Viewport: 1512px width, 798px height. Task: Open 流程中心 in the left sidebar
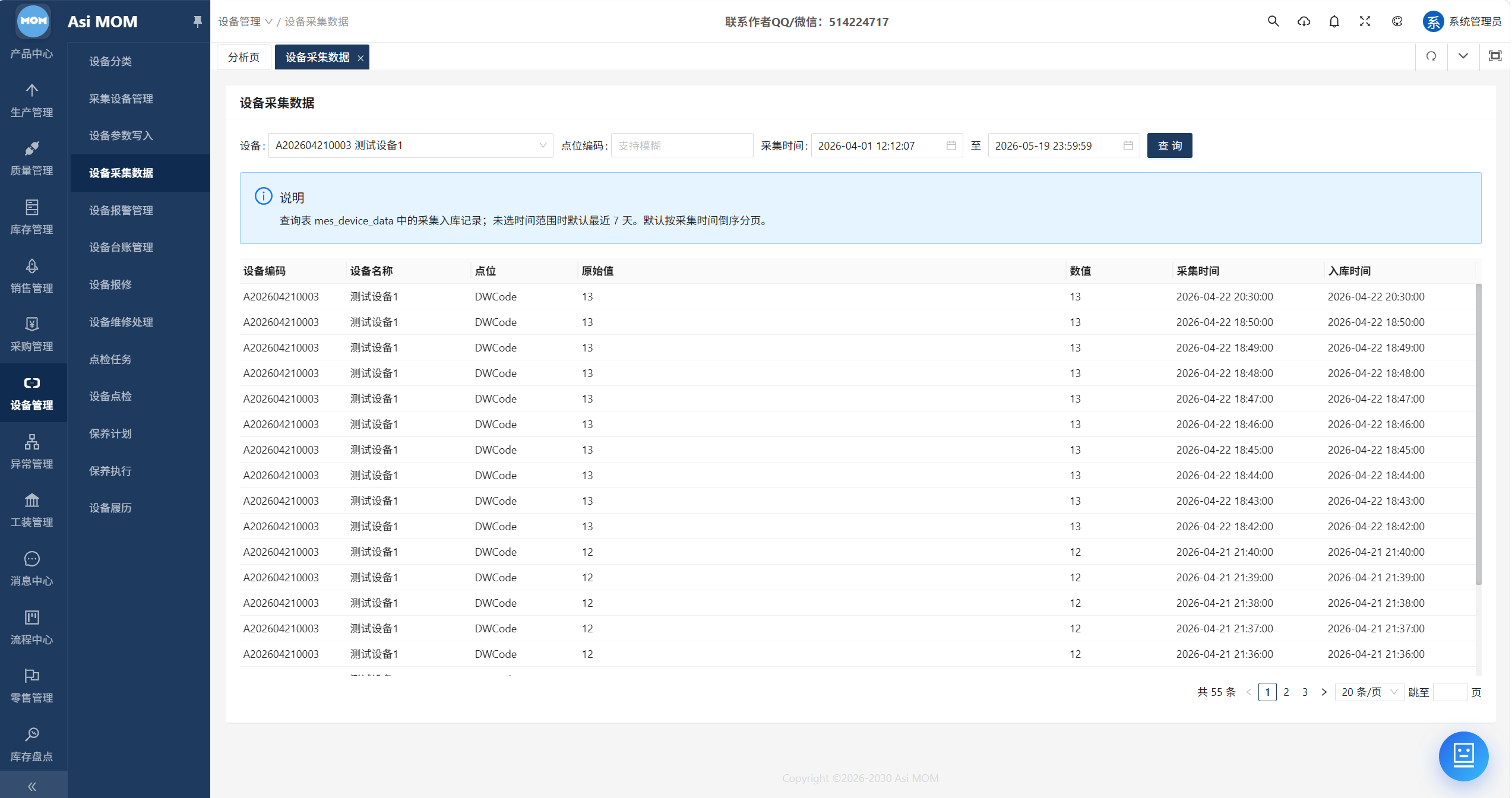pos(33,628)
